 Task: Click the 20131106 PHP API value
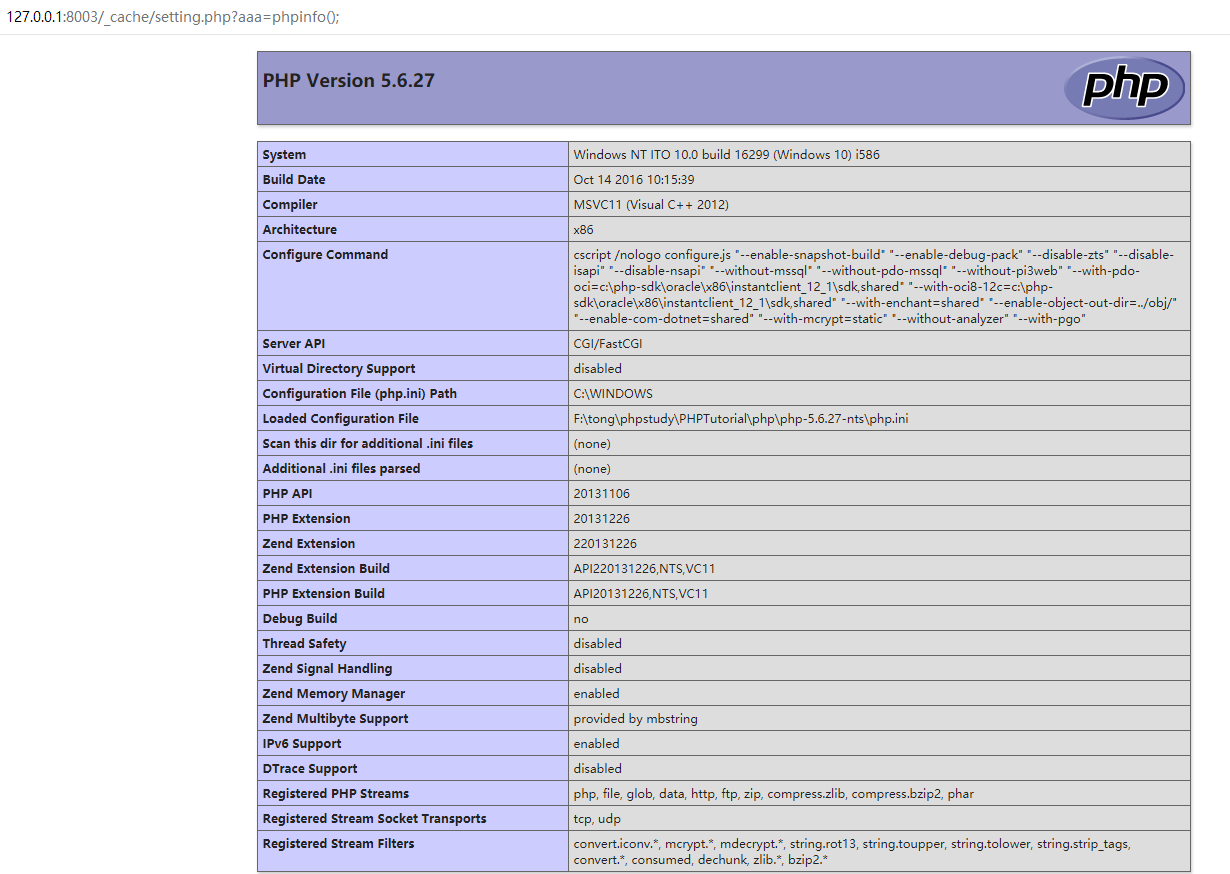(602, 494)
